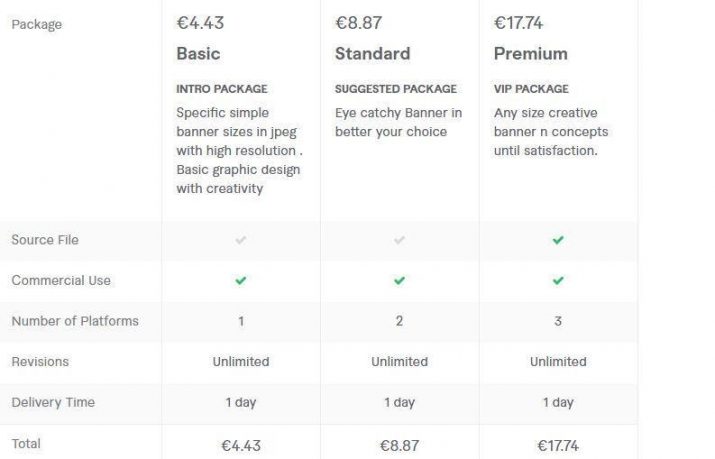Click the Commercial Use row label
Image resolution: width=715 pixels, height=459 pixels.
(61, 280)
